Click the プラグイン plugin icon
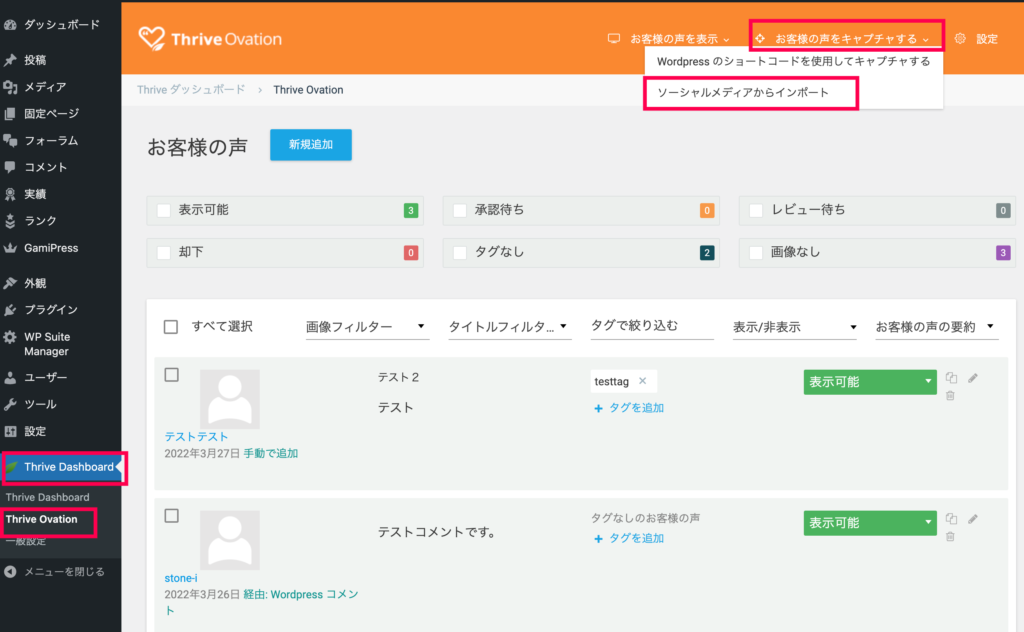This screenshot has height=632, width=1024. pos(10,309)
